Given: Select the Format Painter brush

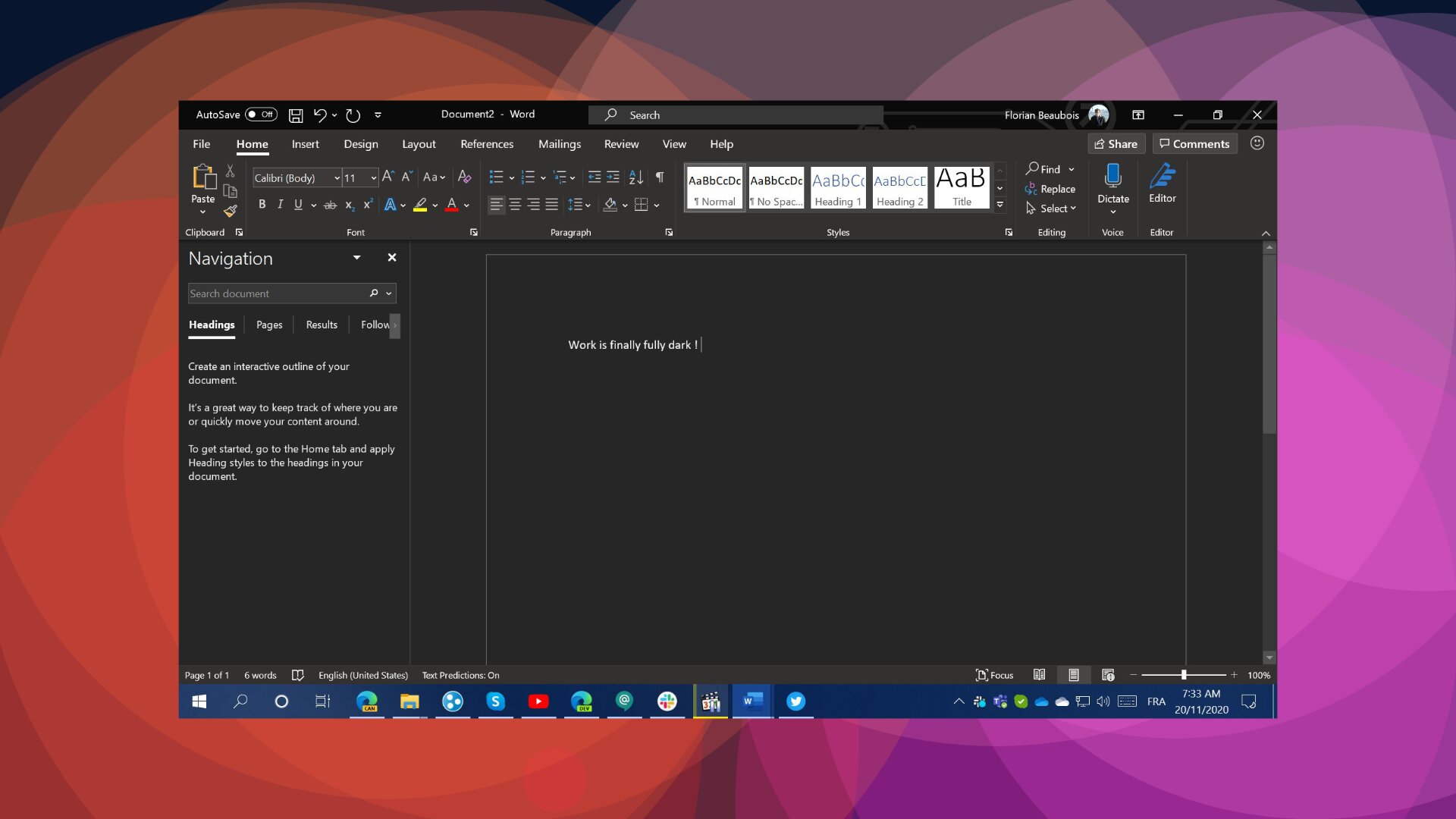Looking at the screenshot, I should click(x=231, y=211).
